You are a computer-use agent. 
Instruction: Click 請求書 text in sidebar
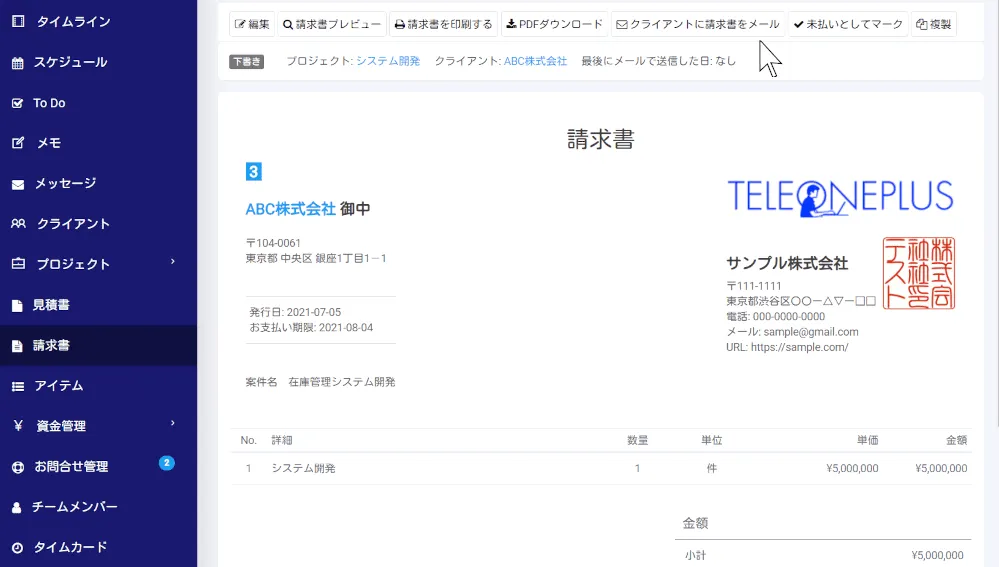(51, 346)
